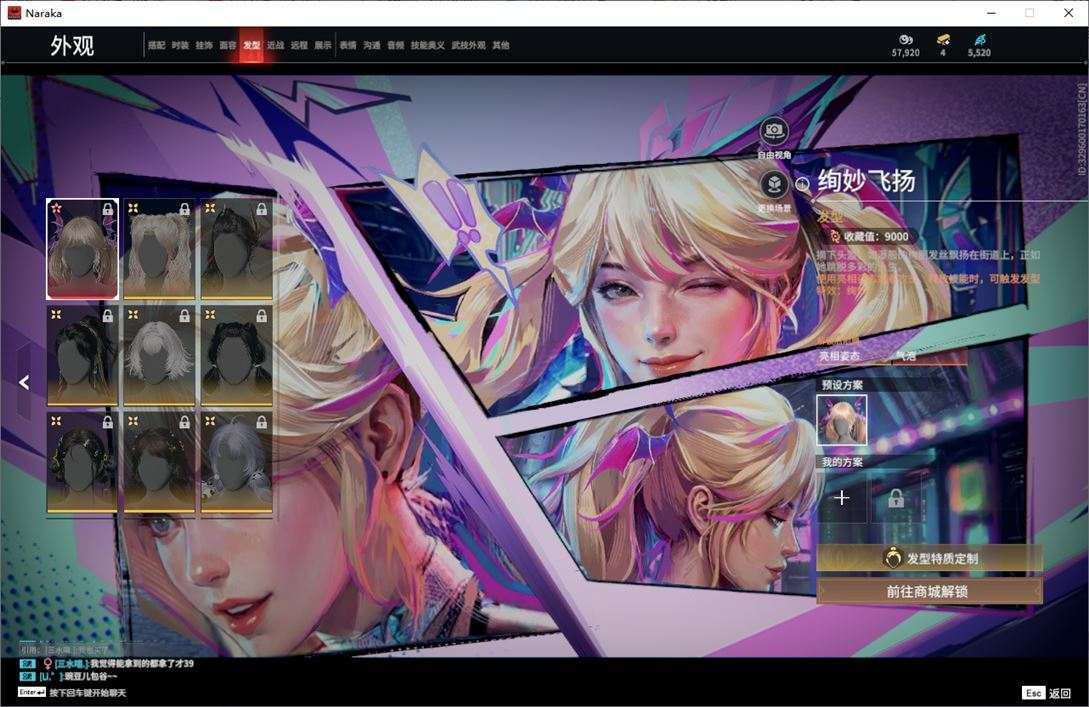1089x707 pixels.
Task: Click the ticket currency icon showing 4
Action: pyautogui.click(x=942, y=40)
